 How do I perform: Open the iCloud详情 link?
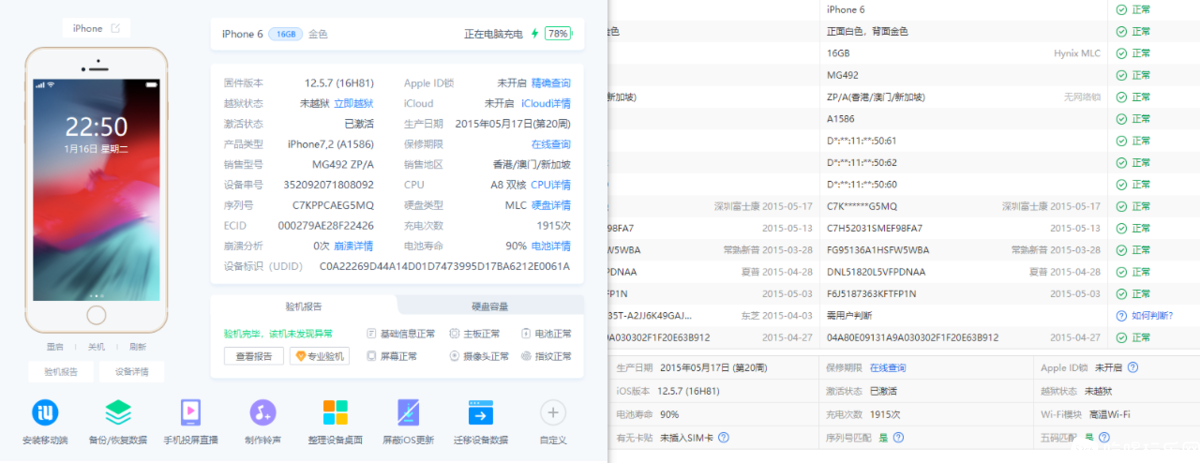546,103
